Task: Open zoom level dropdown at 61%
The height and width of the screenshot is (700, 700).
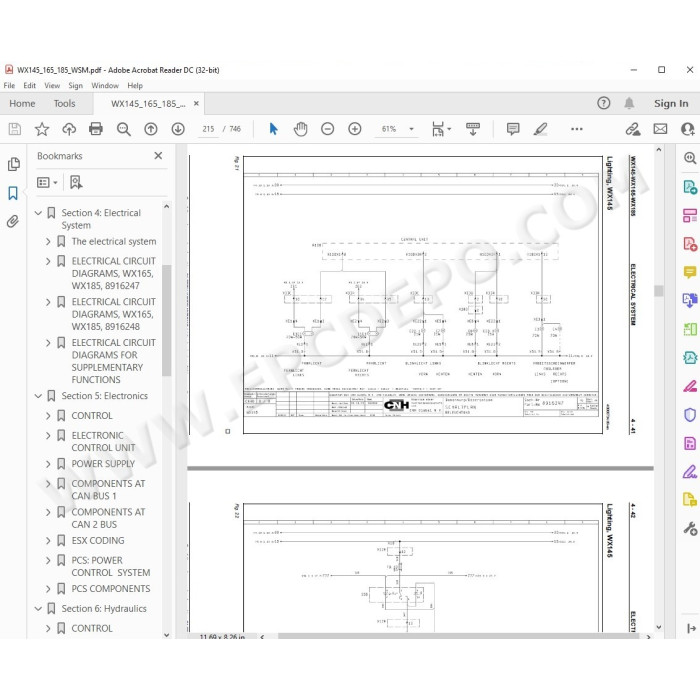Action: point(412,129)
